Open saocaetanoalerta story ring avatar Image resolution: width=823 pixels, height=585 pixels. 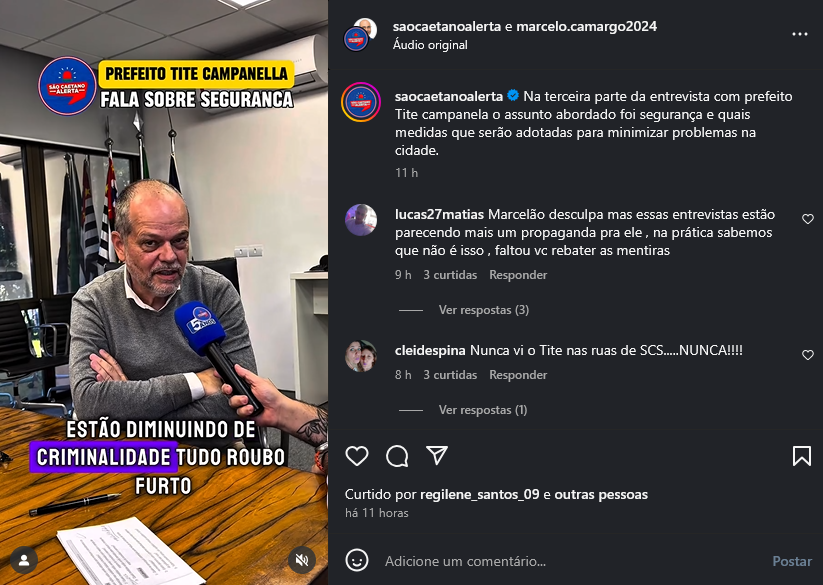[x=361, y=102]
